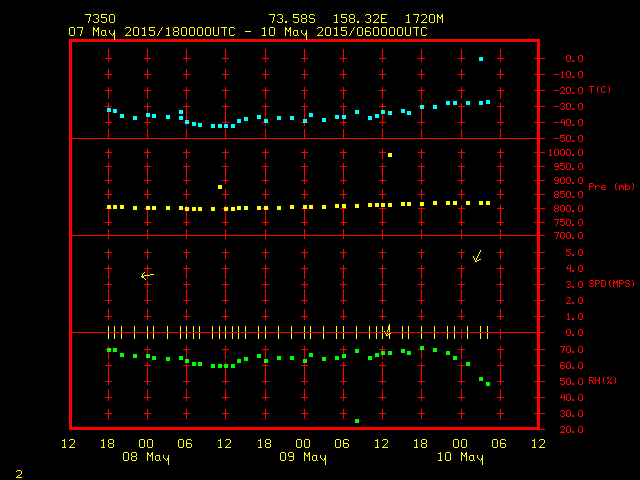Click the wind arrow near 00 on 10 May
Image resolution: width=640 pixels, height=480 pixels.
pyautogui.click(x=477, y=257)
